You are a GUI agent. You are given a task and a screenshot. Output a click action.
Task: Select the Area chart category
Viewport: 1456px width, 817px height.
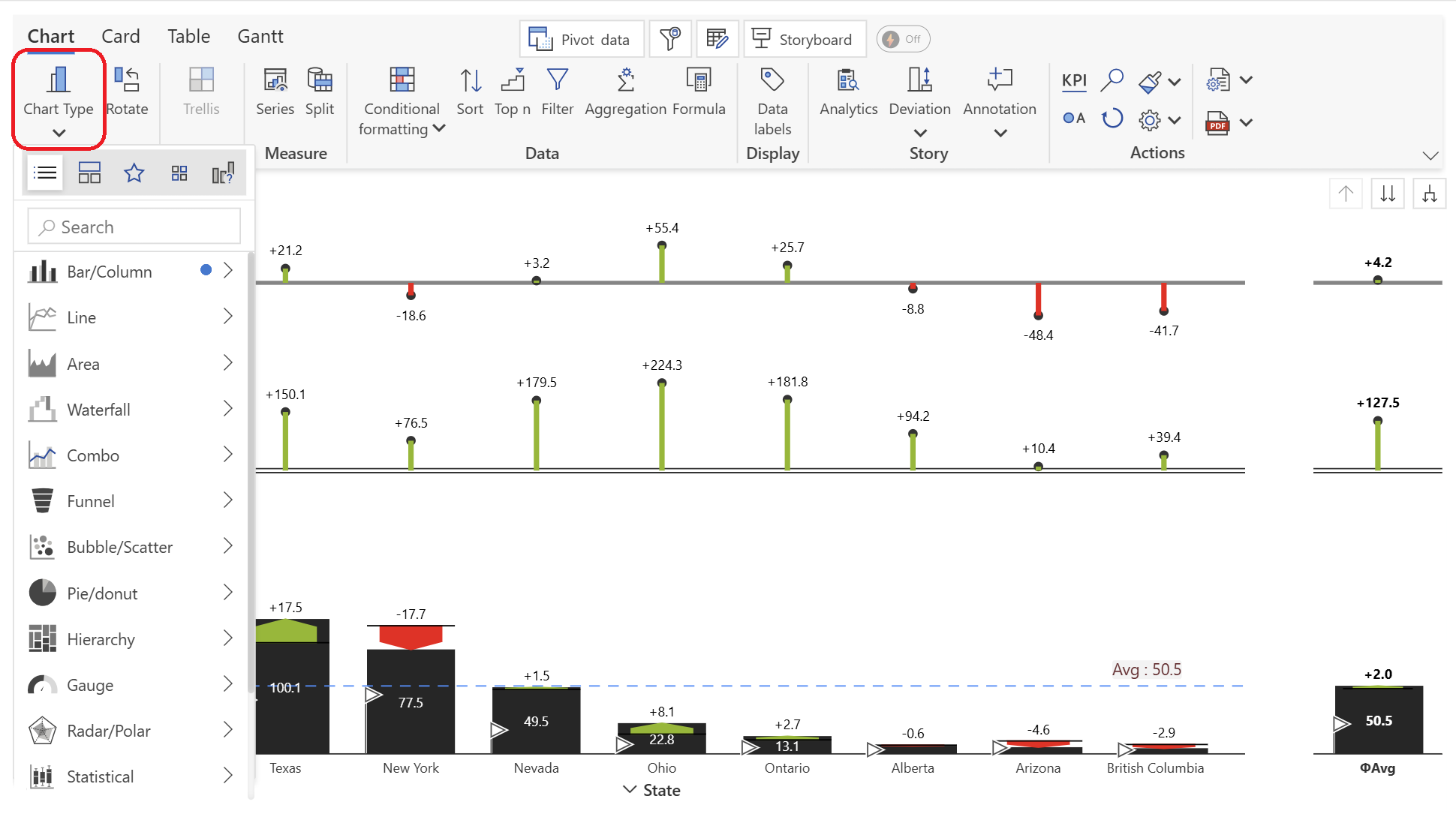coord(131,364)
